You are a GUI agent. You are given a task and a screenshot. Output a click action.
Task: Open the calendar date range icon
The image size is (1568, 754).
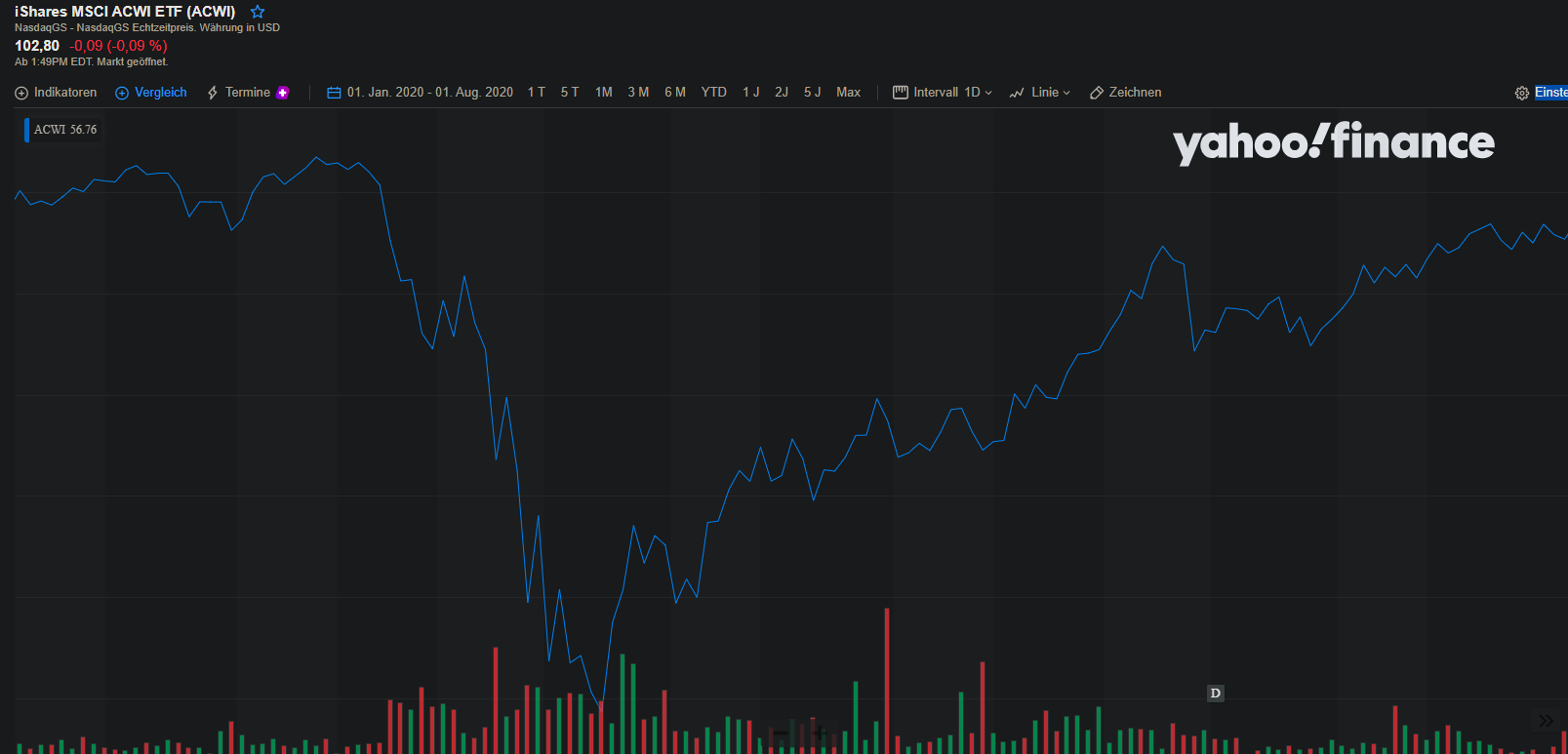[x=334, y=93]
